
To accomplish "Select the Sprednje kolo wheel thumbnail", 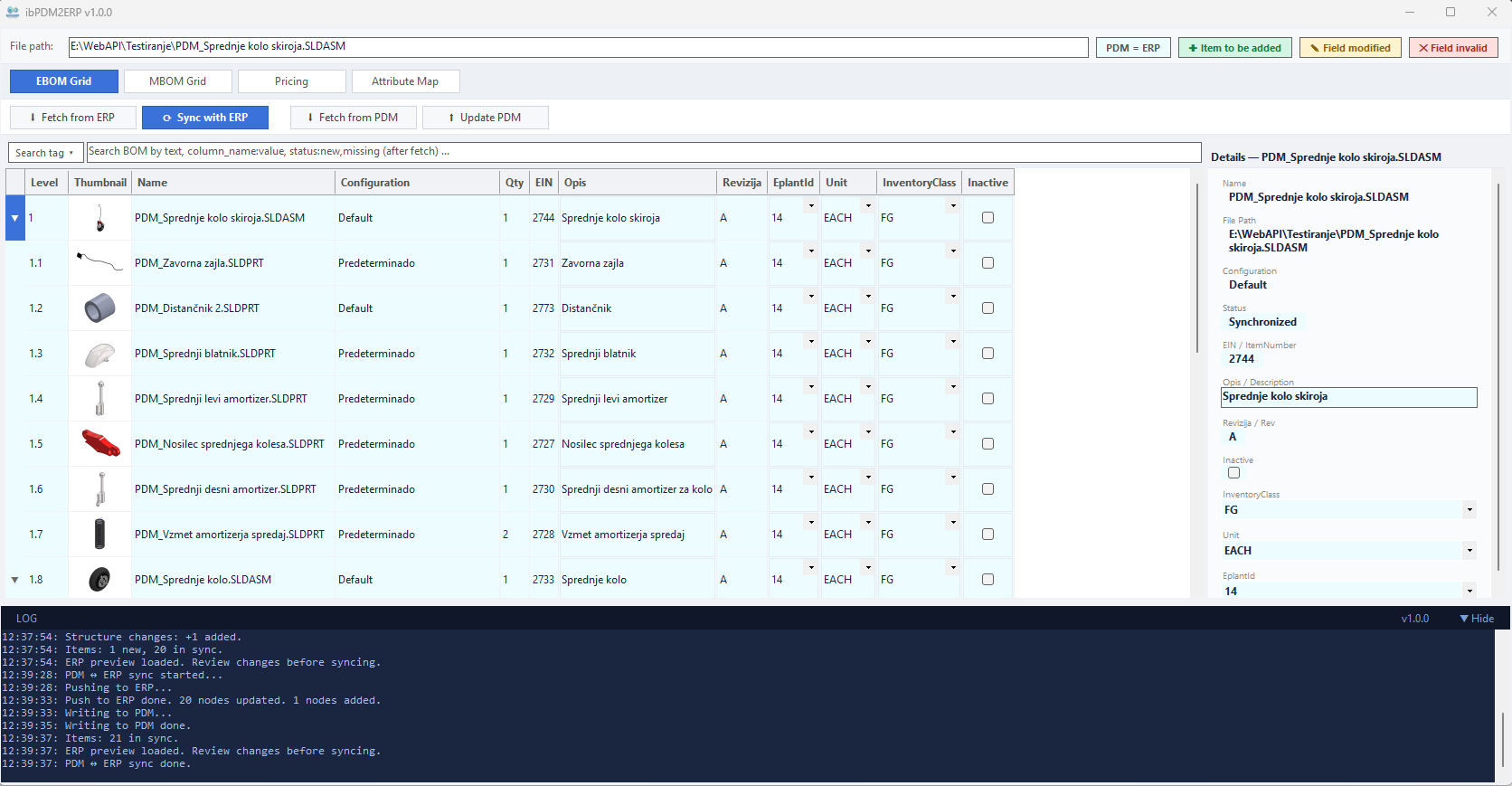I will pos(99,579).
